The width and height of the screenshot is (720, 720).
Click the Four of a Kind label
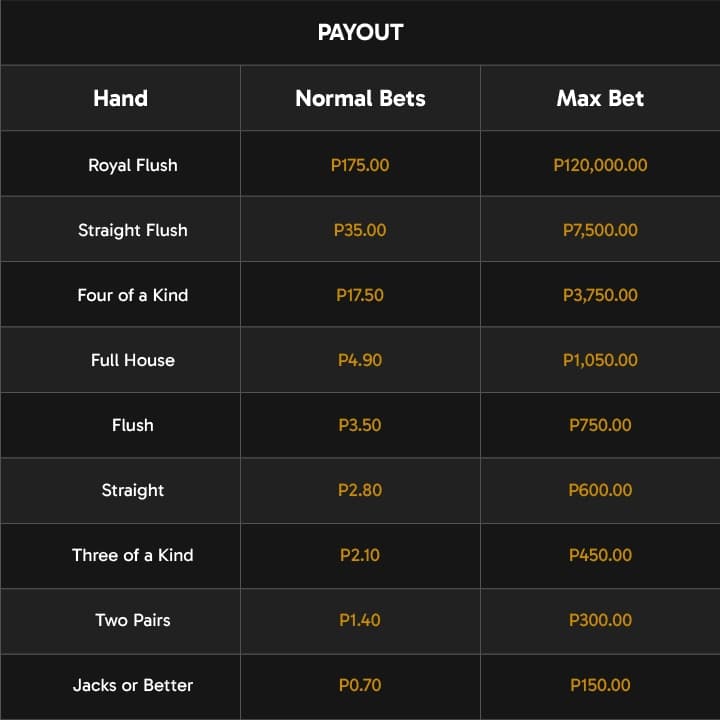tap(133, 295)
